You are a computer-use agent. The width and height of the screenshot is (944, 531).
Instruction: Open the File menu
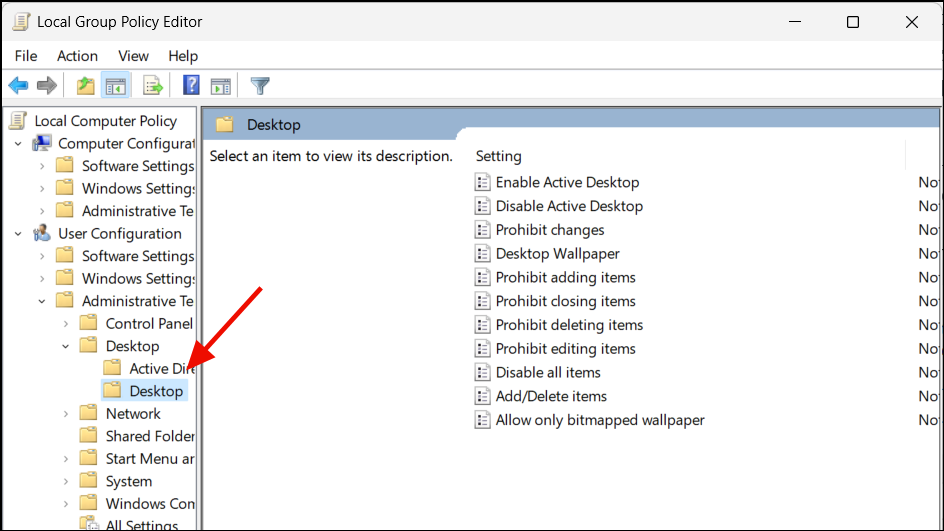click(x=26, y=56)
